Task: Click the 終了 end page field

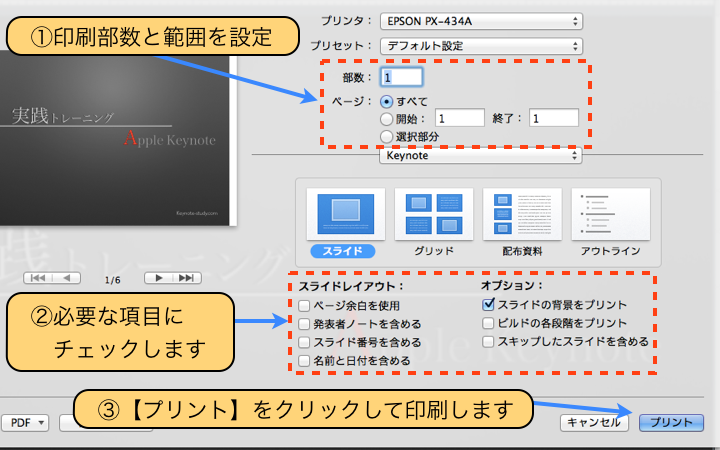Action: [554, 118]
